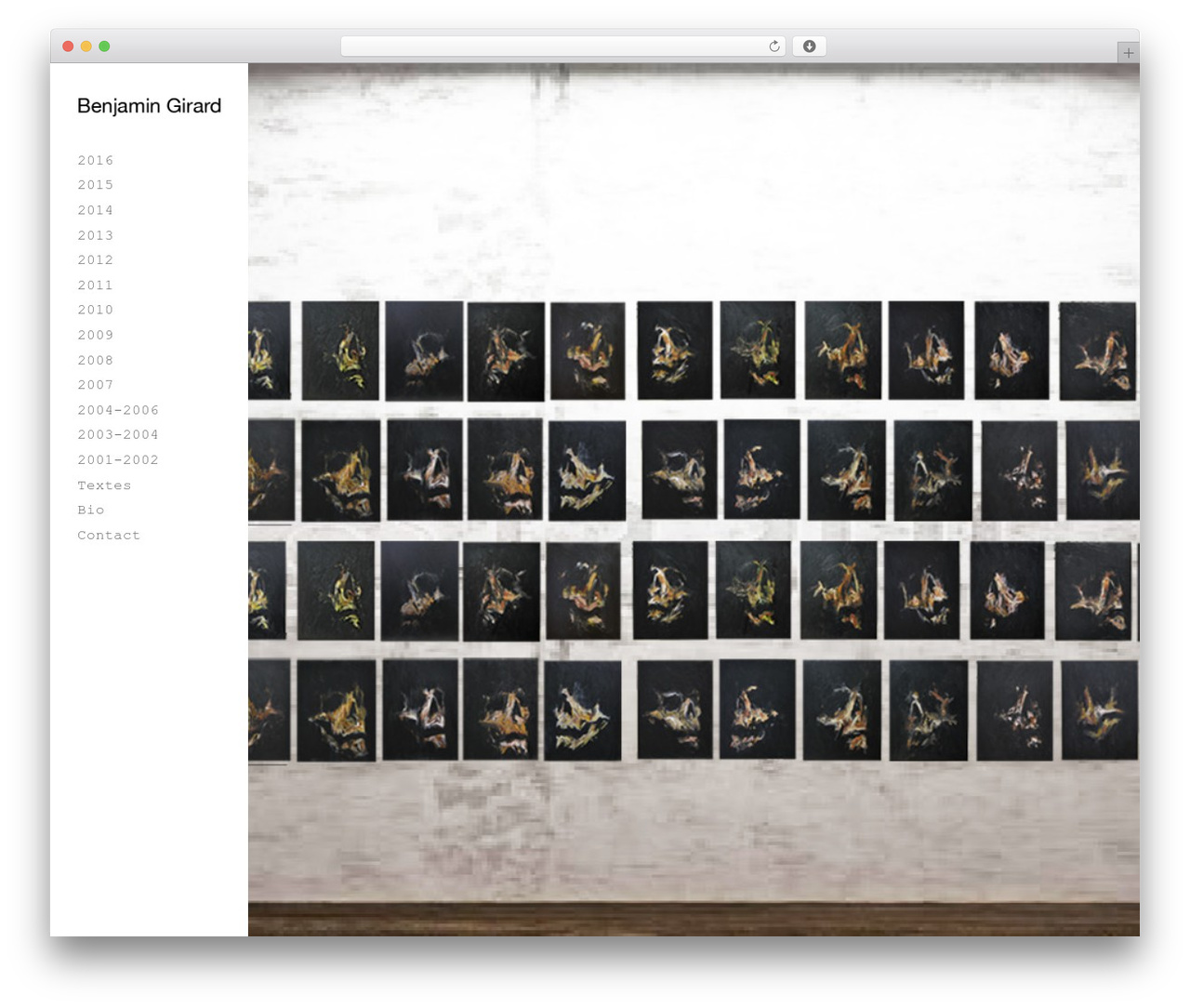Open the 2012 page
This screenshot has width=1190, height=1008.
[x=96, y=260]
